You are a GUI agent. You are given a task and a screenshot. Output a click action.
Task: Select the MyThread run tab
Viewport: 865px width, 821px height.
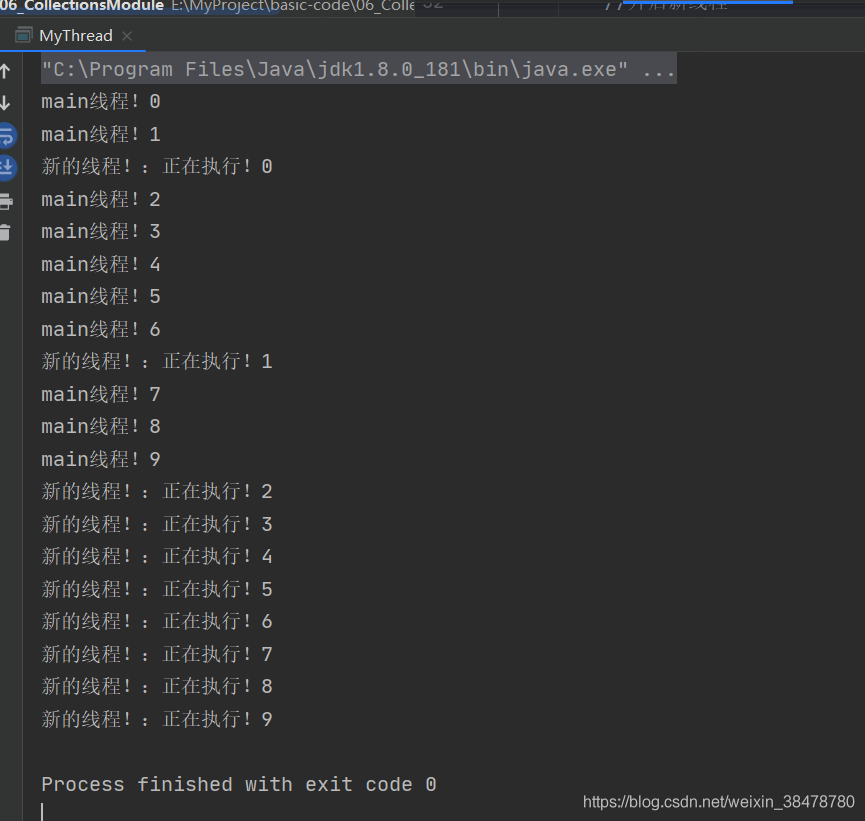[76, 36]
